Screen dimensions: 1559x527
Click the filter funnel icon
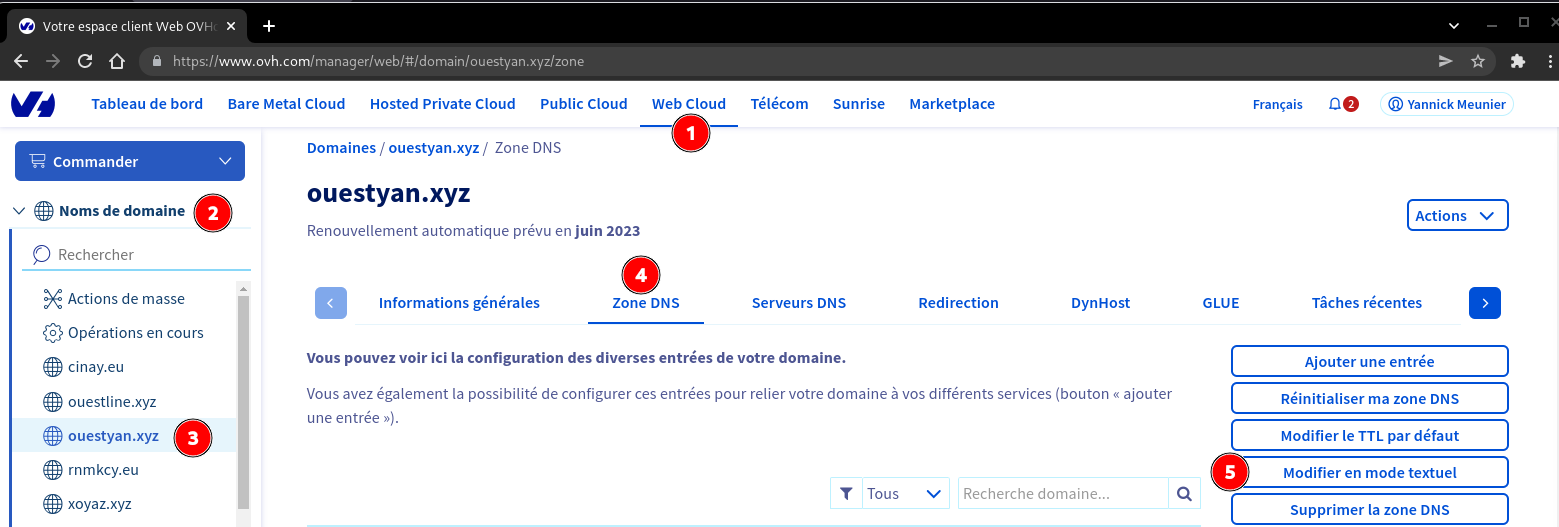coord(846,493)
